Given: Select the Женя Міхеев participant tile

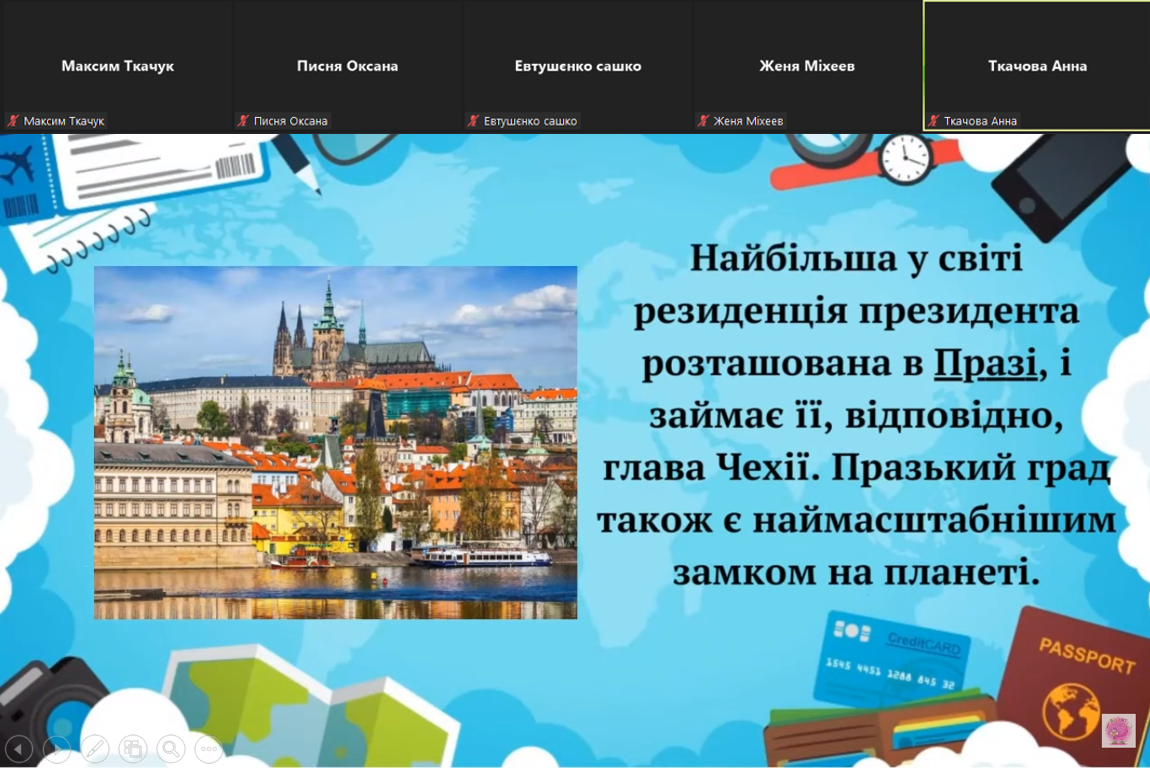Looking at the screenshot, I should pyautogui.click(x=807, y=66).
